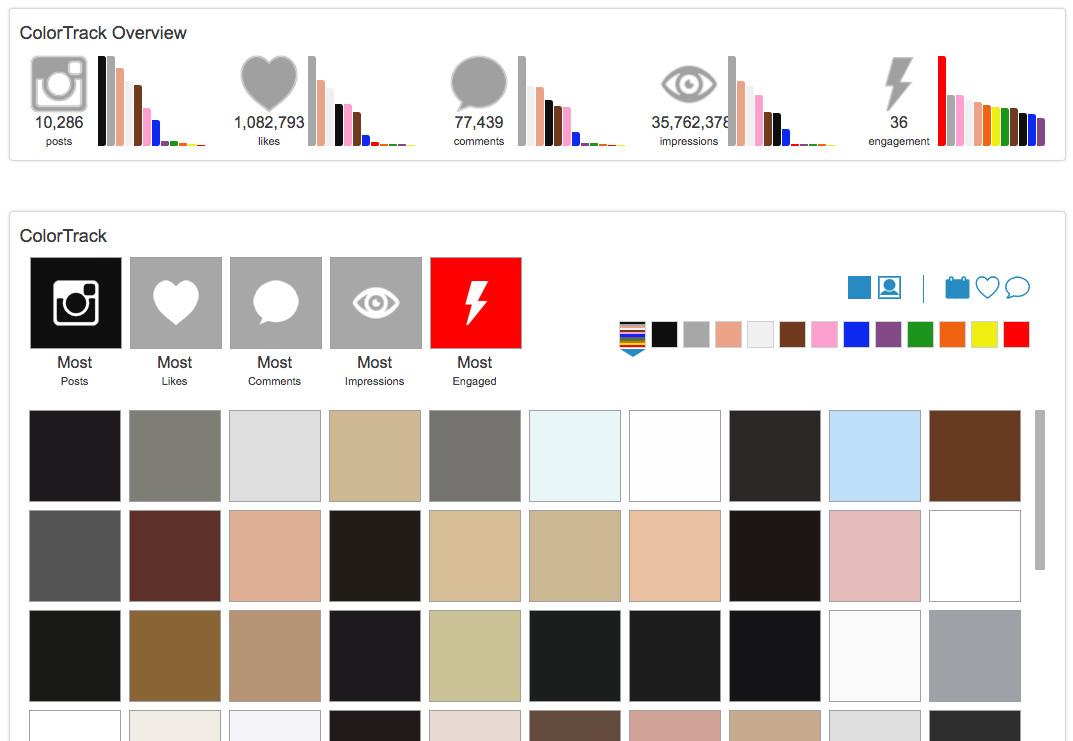Screen dimensions: 1073x741
Task: Select the Most Engaged lightning tile
Action: tap(476, 303)
